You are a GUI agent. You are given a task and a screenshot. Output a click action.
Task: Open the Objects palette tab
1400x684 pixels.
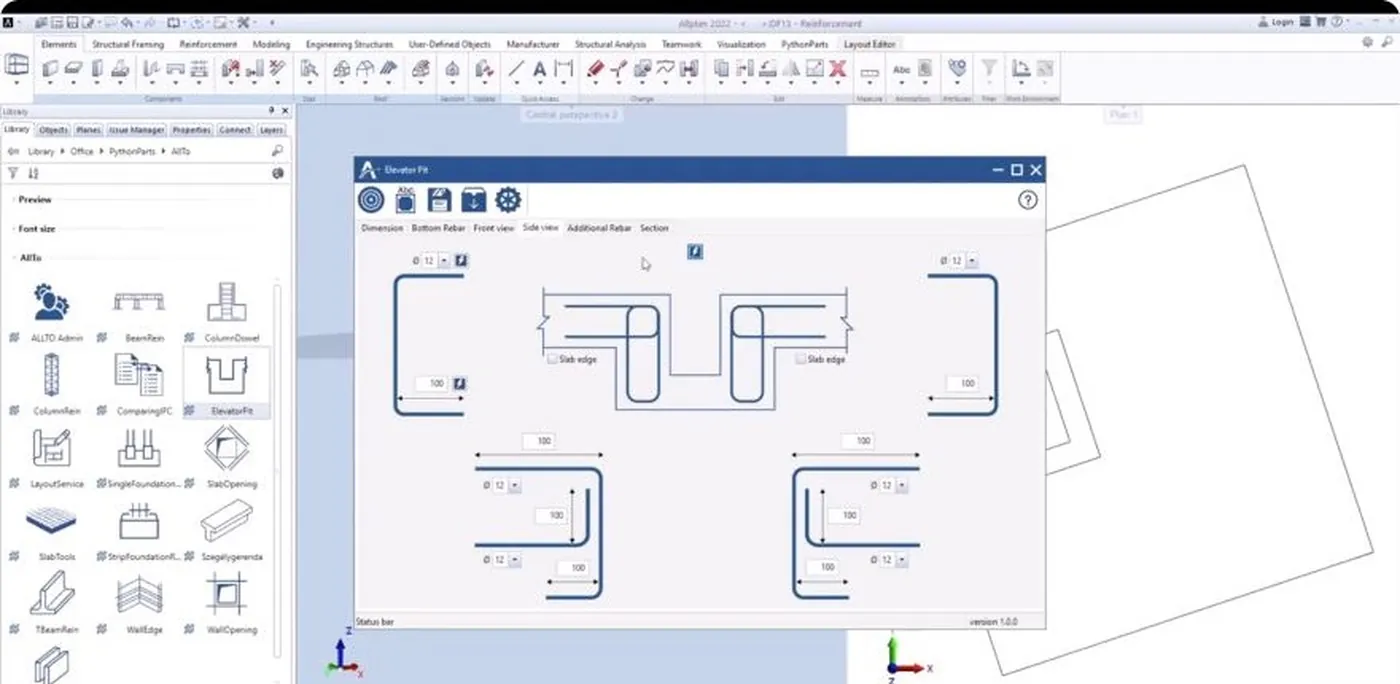click(53, 130)
